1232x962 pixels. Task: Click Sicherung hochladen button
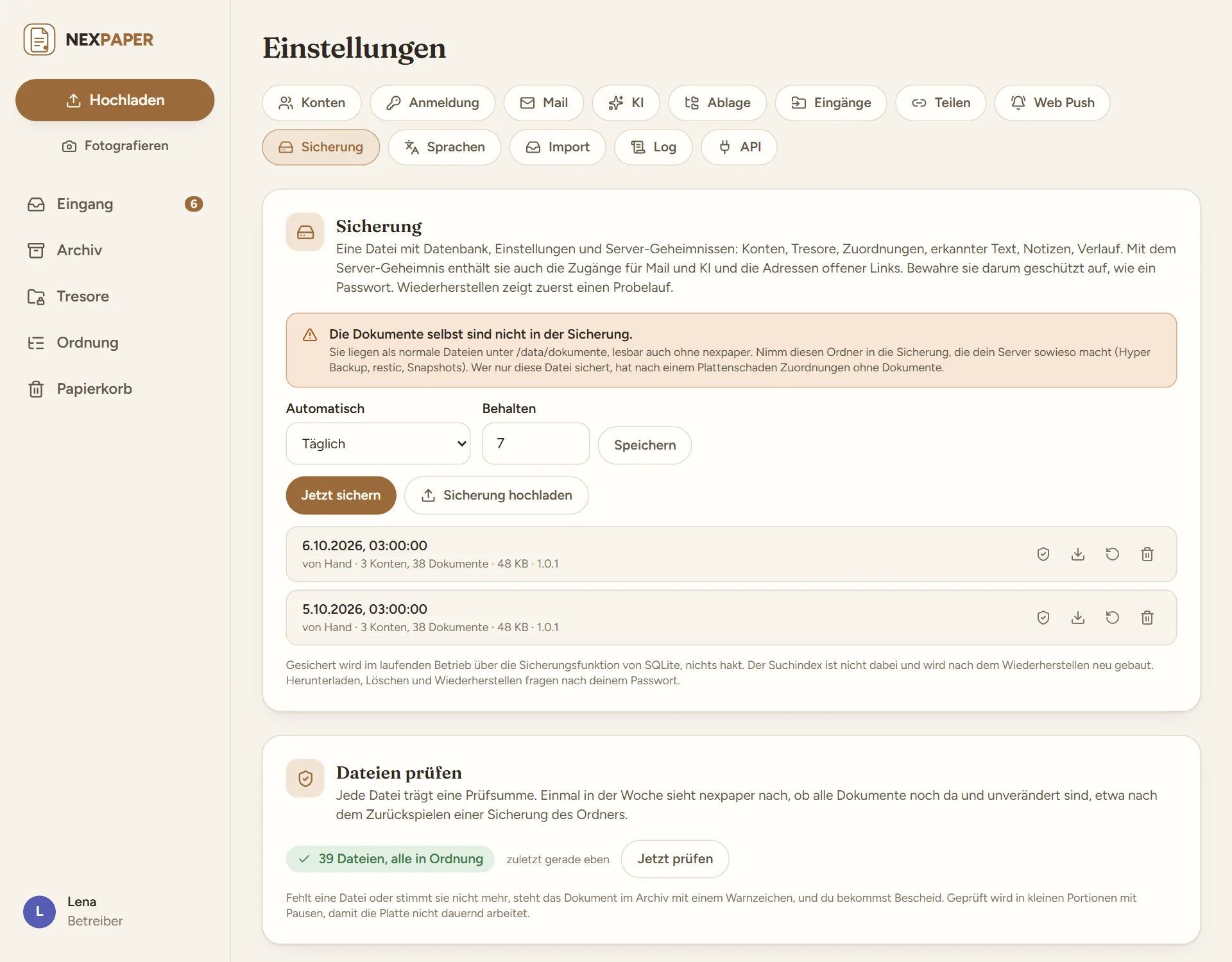click(x=497, y=495)
